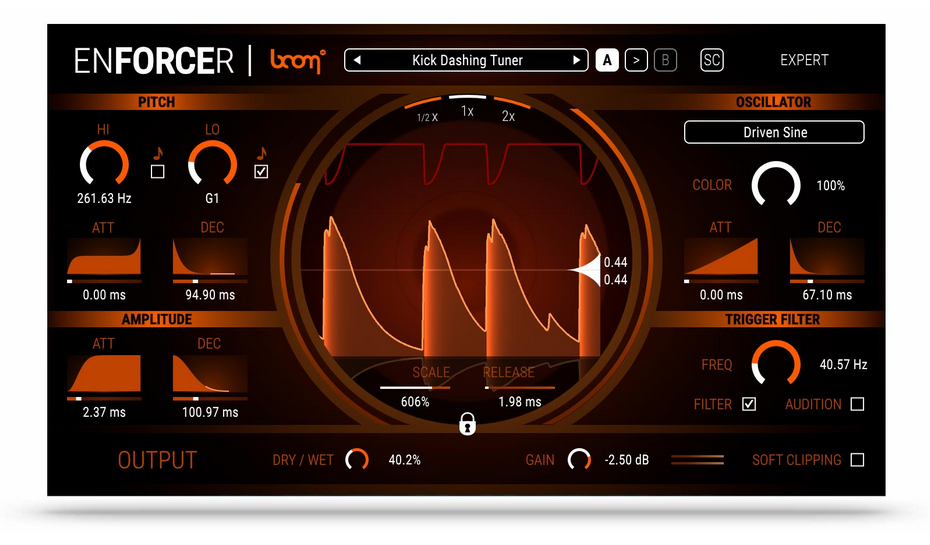Click the Boom logo

pos(298,60)
